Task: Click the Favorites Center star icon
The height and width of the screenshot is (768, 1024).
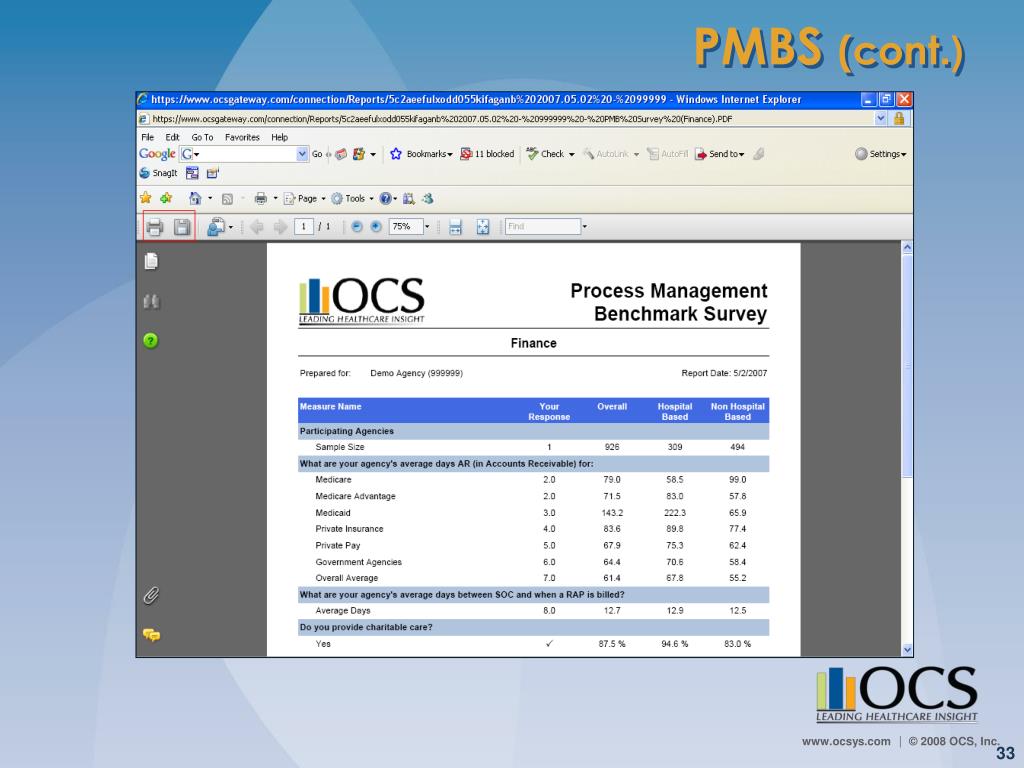Action: pos(146,198)
